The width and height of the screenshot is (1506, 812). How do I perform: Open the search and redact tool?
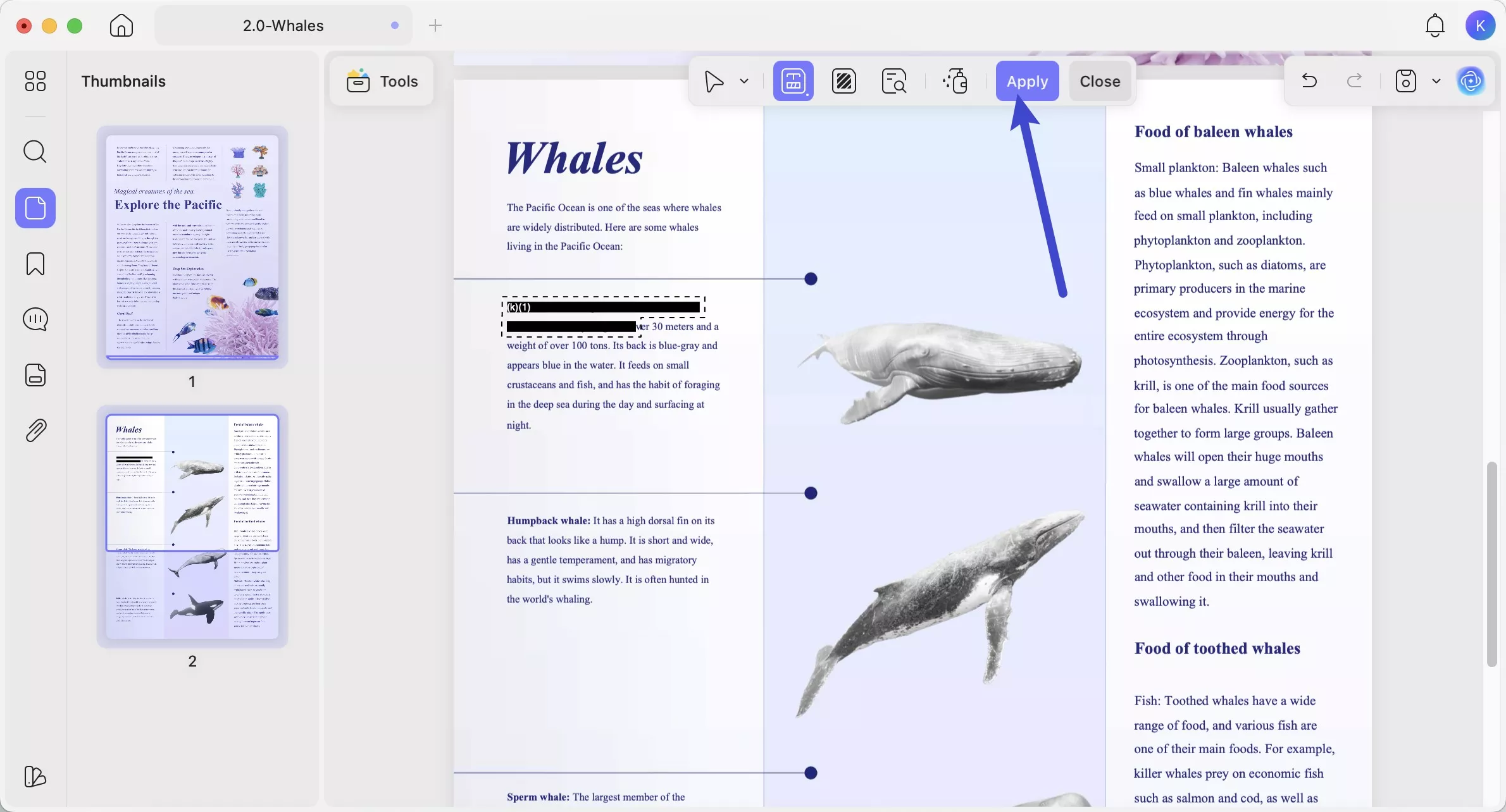click(894, 82)
